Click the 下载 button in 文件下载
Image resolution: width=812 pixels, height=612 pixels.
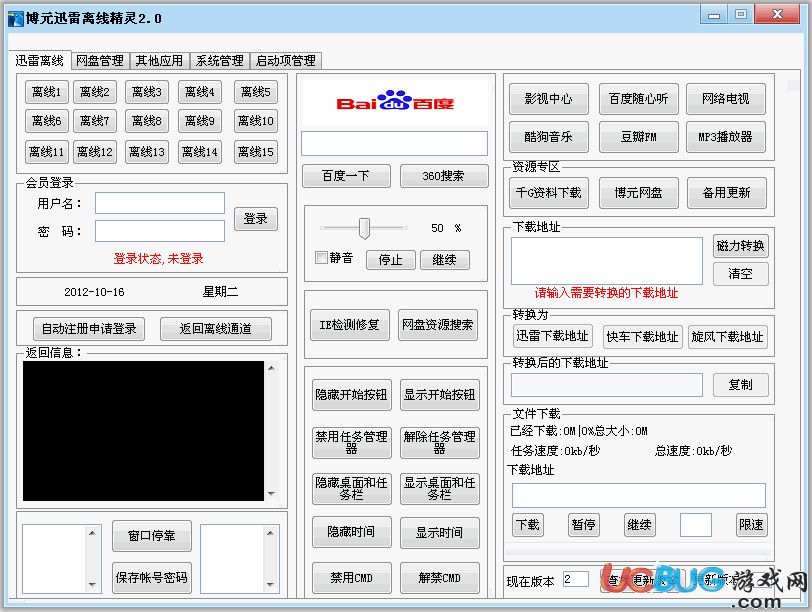(x=528, y=526)
